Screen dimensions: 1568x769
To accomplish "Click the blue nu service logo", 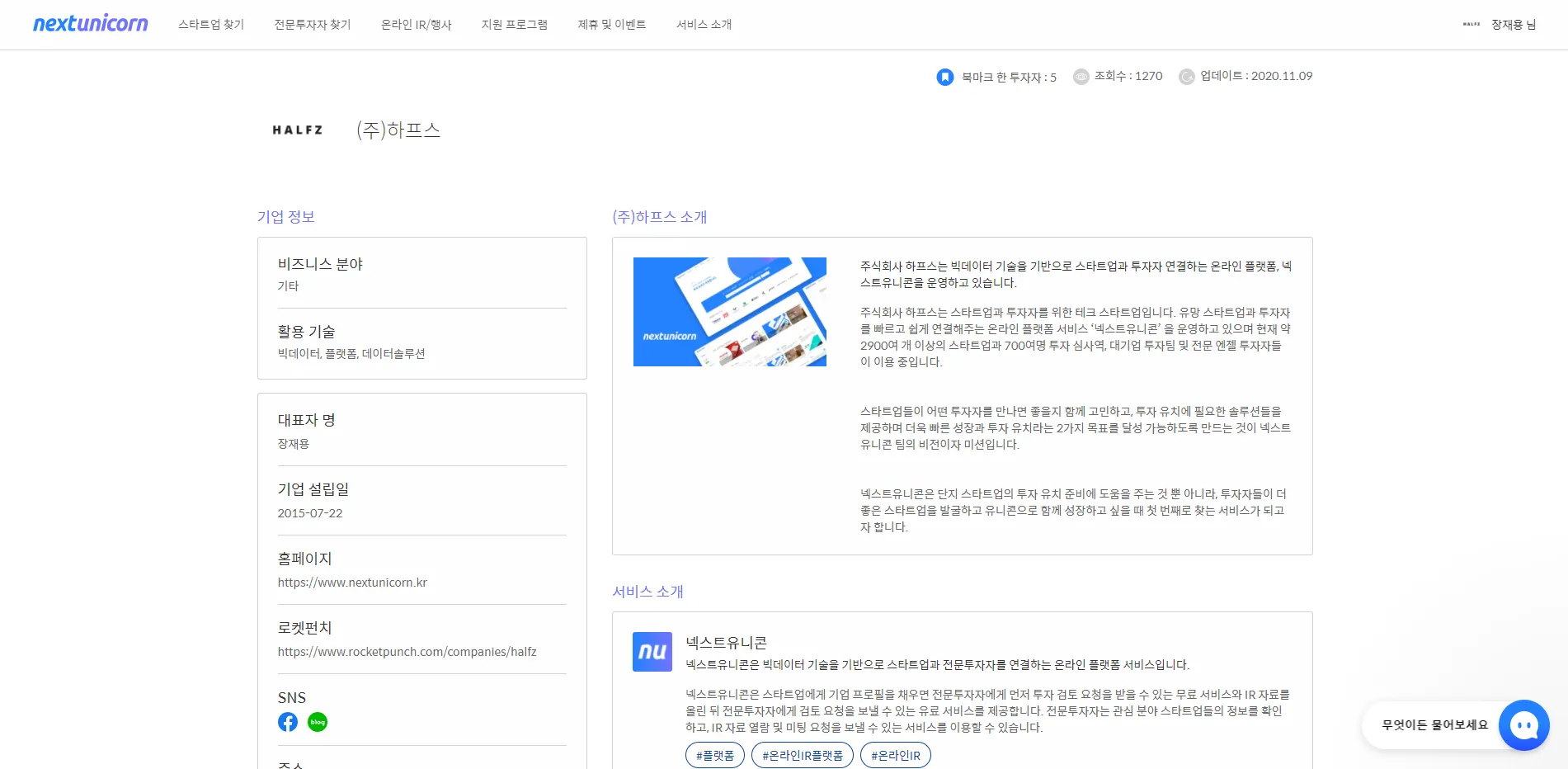I will (652, 652).
